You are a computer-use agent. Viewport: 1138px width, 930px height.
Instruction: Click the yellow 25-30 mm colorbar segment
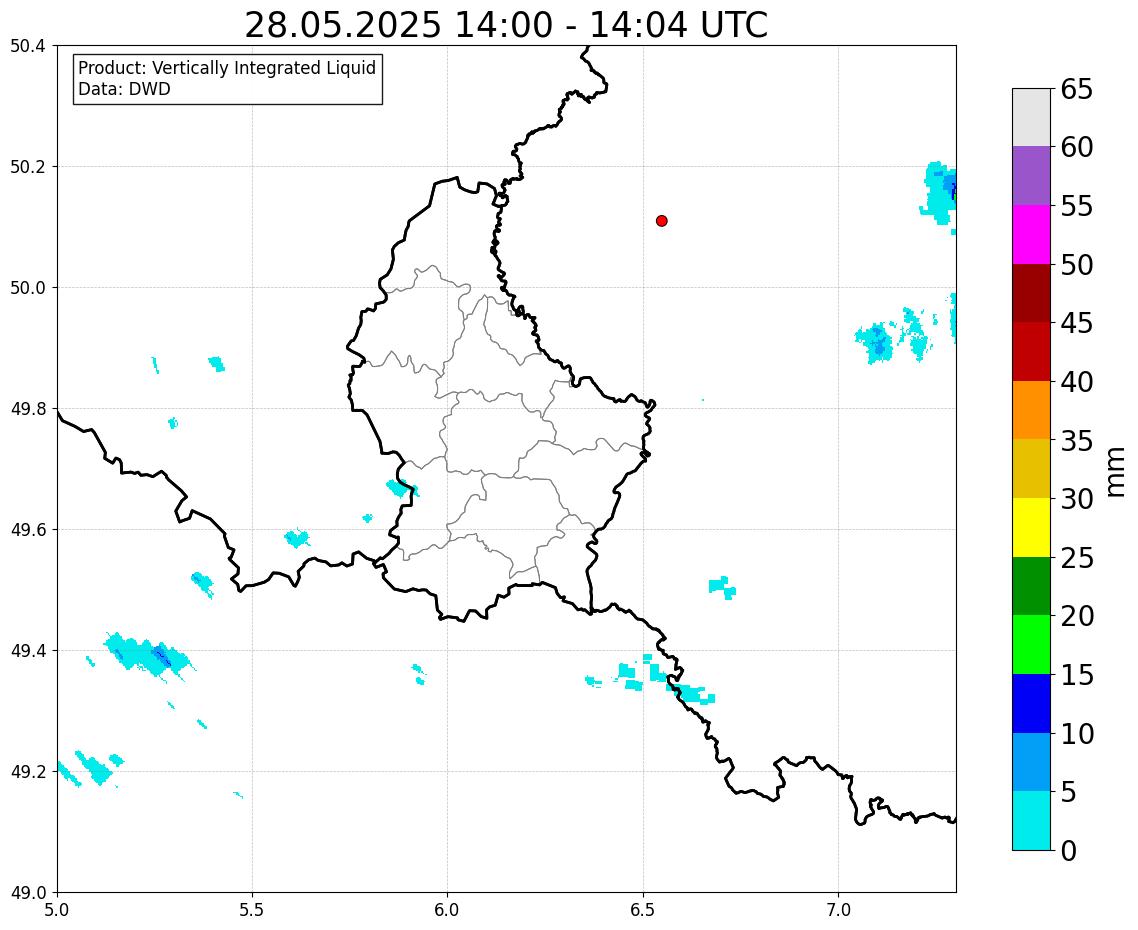(x=1031, y=528)
